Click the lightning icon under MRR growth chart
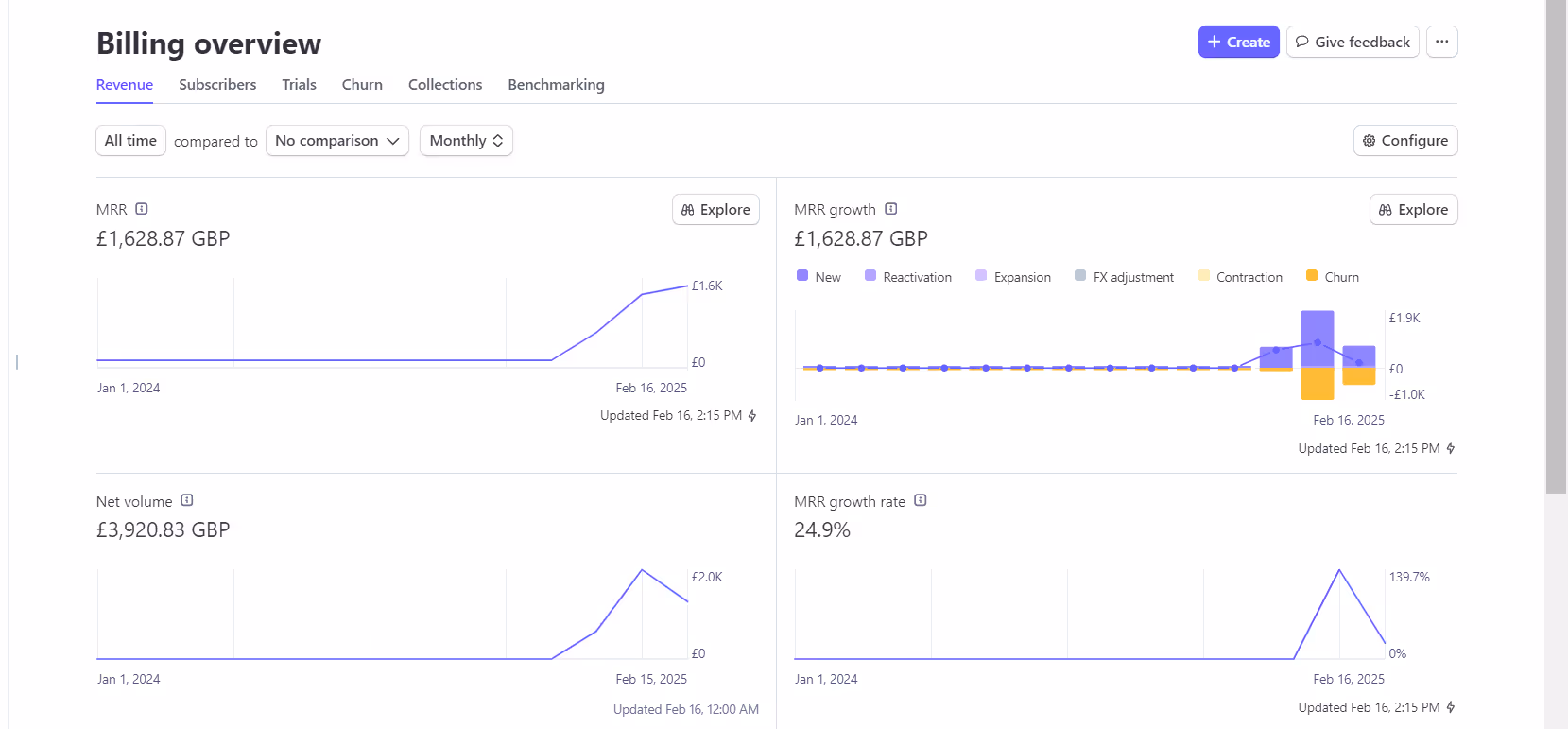This screenshot has width=1568, height=729. 1451,448
